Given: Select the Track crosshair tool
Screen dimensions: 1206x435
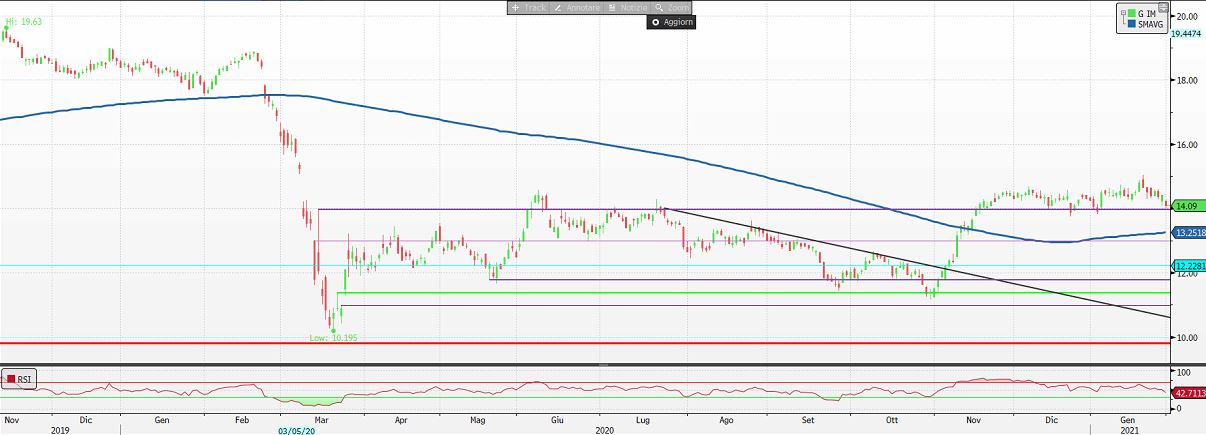Looking at the screenshot, I should click(528, 7).
